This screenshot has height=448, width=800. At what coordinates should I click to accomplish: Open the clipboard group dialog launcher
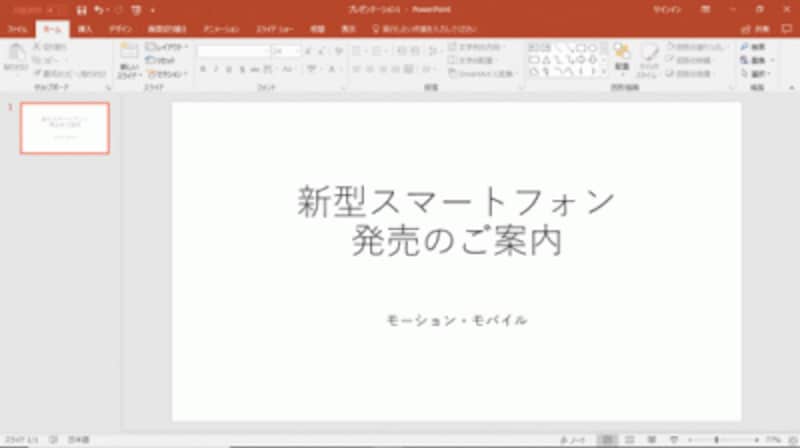[108, 88]
